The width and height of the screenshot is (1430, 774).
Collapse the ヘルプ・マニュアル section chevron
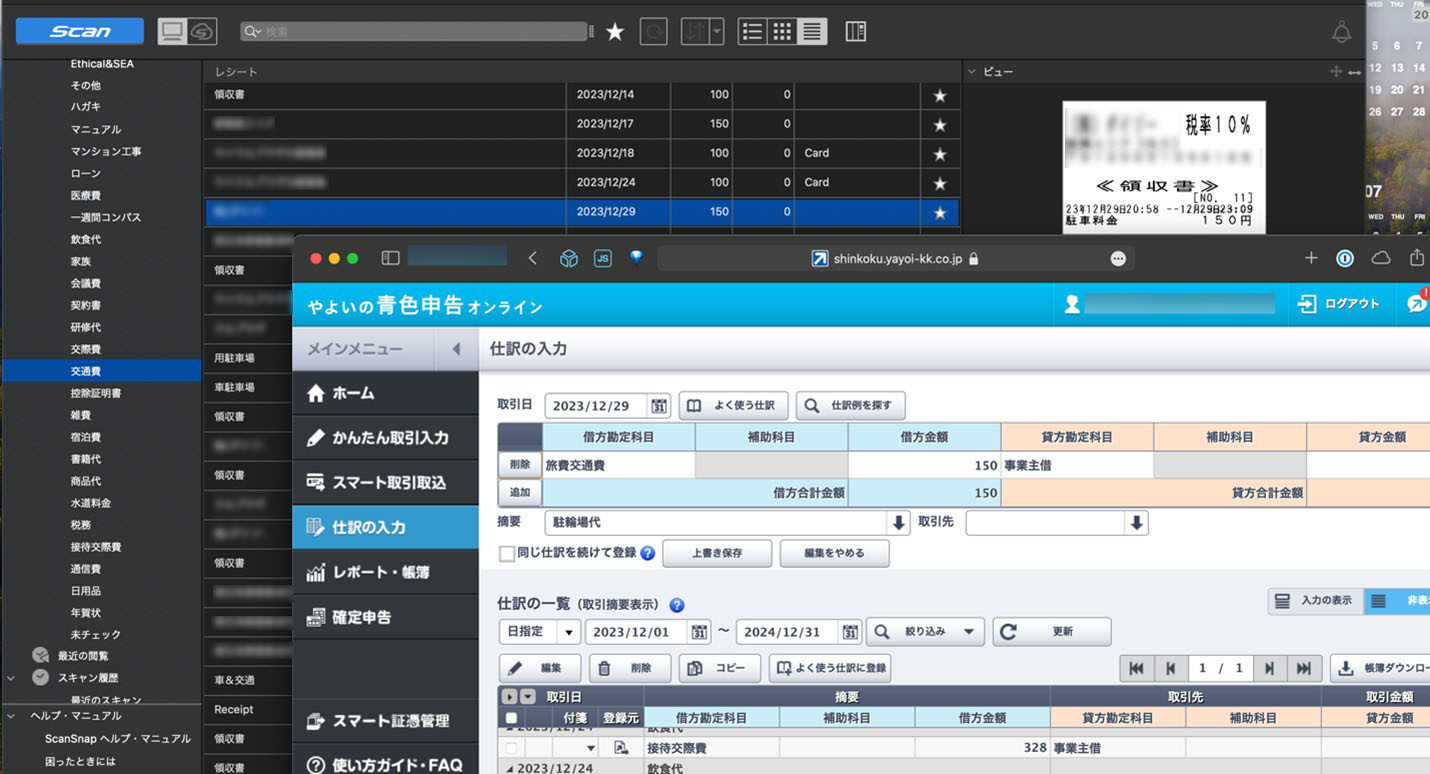tap(11, 716)
